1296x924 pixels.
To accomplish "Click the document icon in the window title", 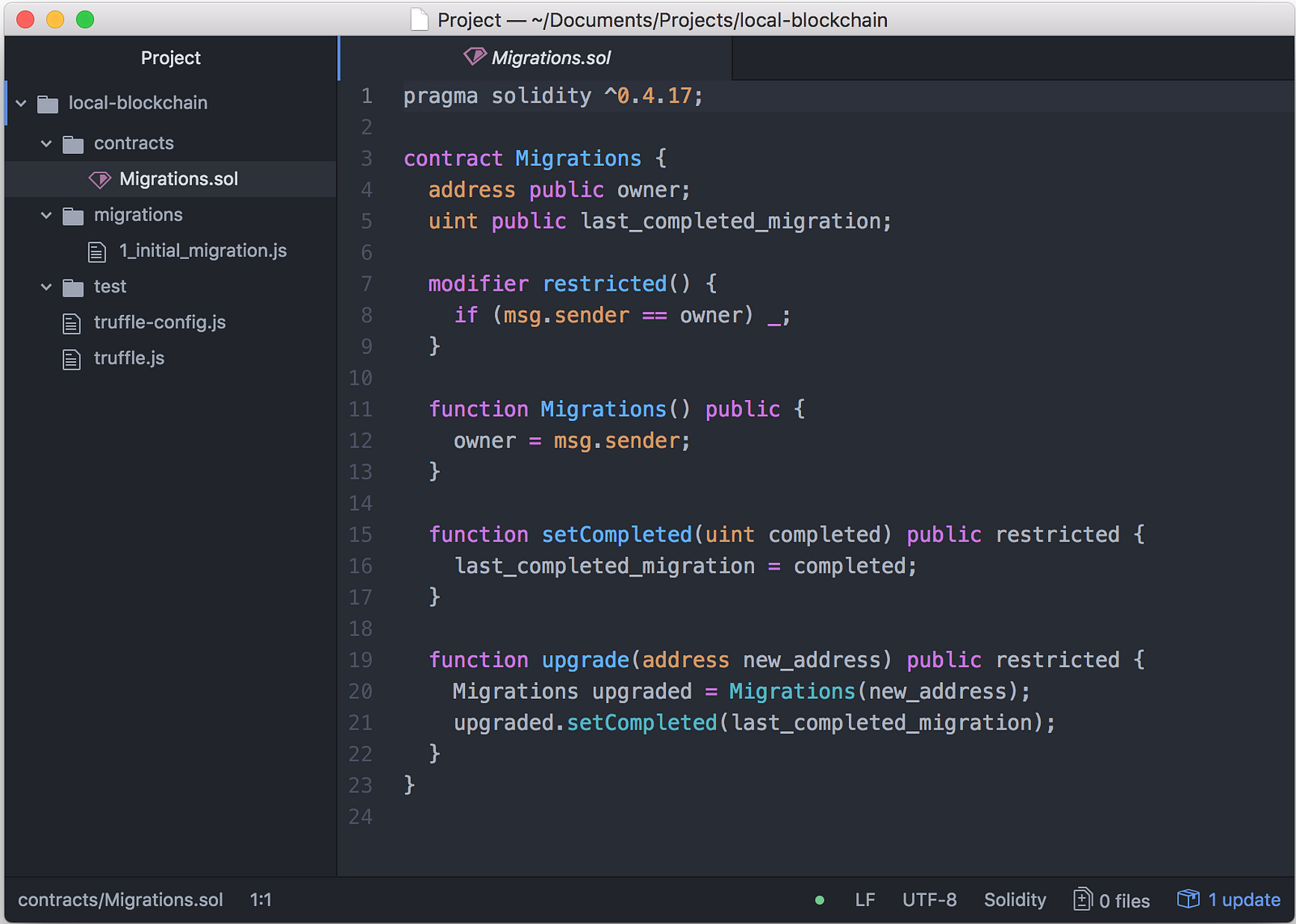I will (x=420, y=19).
